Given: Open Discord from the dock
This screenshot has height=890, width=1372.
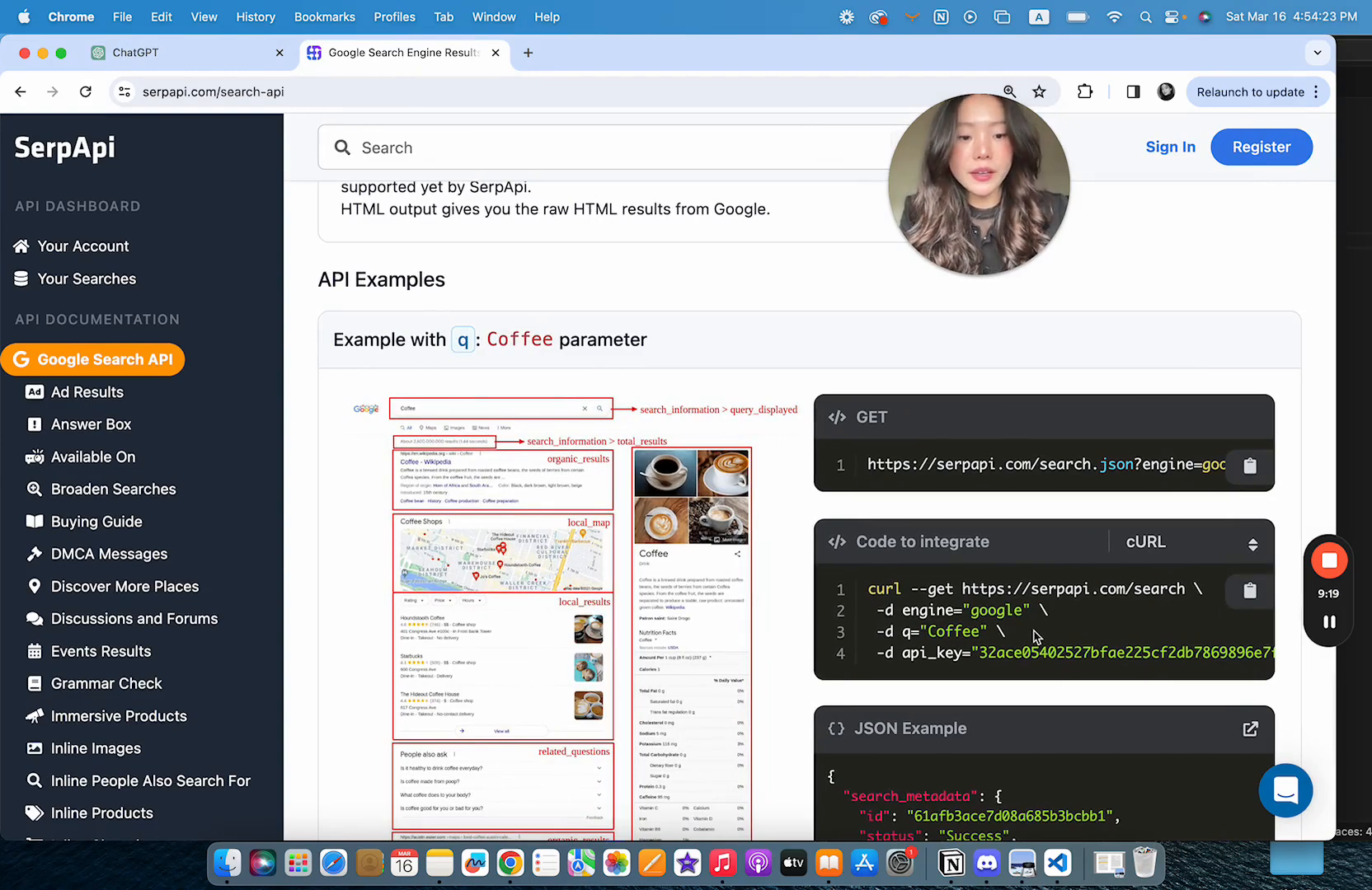Looking at the screenshot, I should [987, 863].
